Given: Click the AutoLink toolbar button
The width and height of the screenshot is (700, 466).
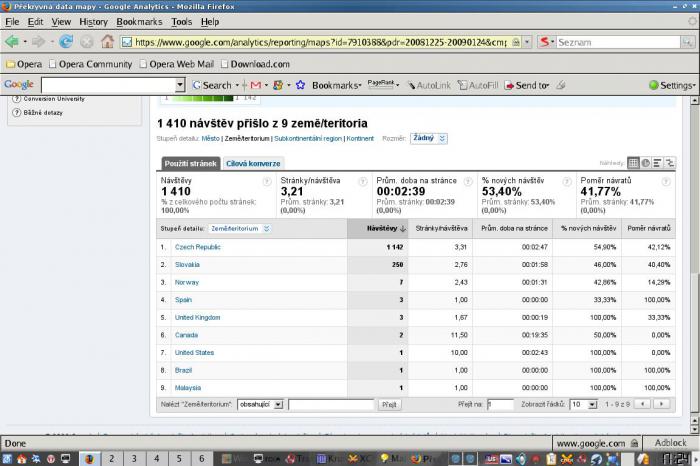Looking at the screenshot, I should (x=429, y=85).
